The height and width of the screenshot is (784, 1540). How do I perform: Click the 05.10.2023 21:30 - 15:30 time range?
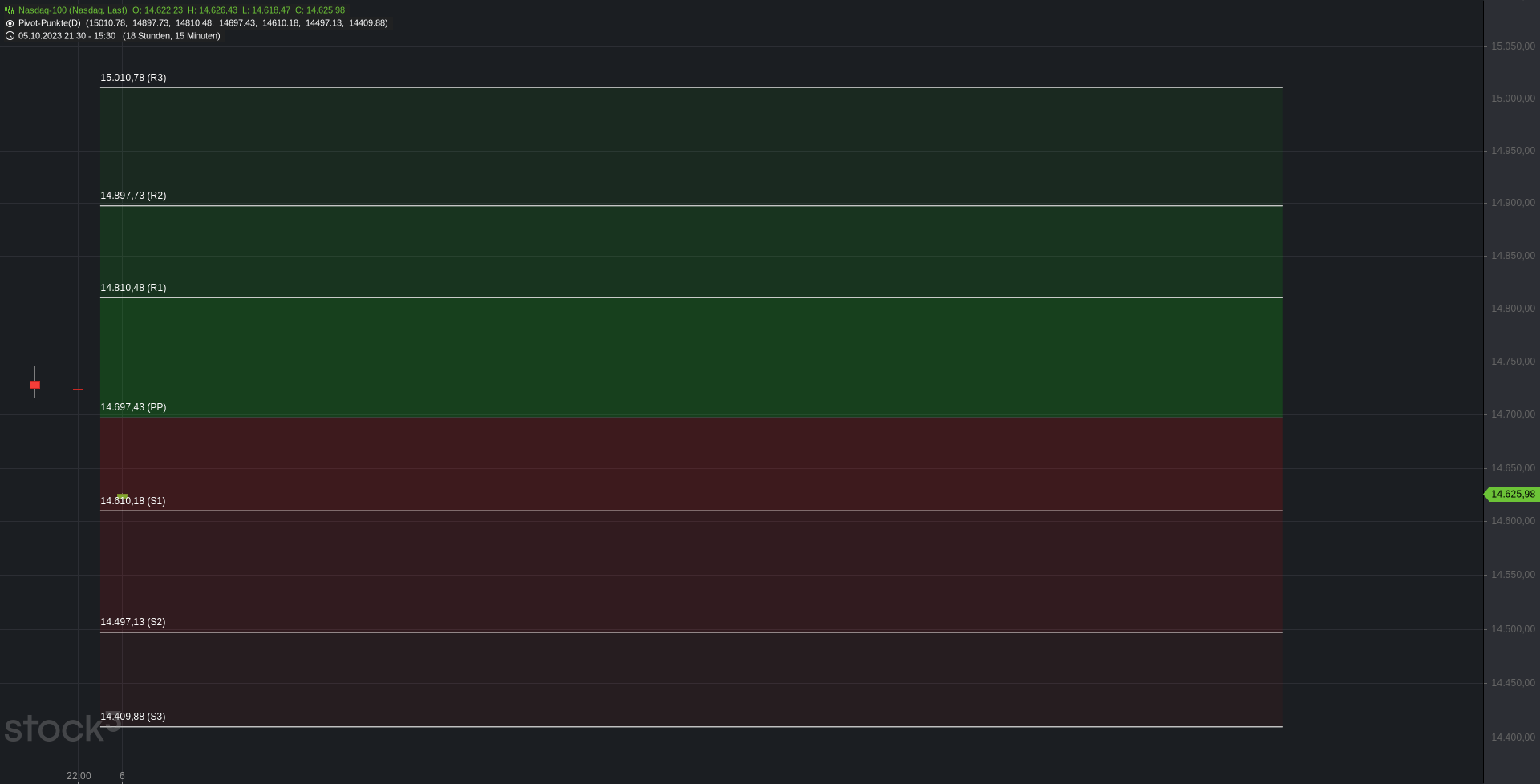(x=67, y=36)
